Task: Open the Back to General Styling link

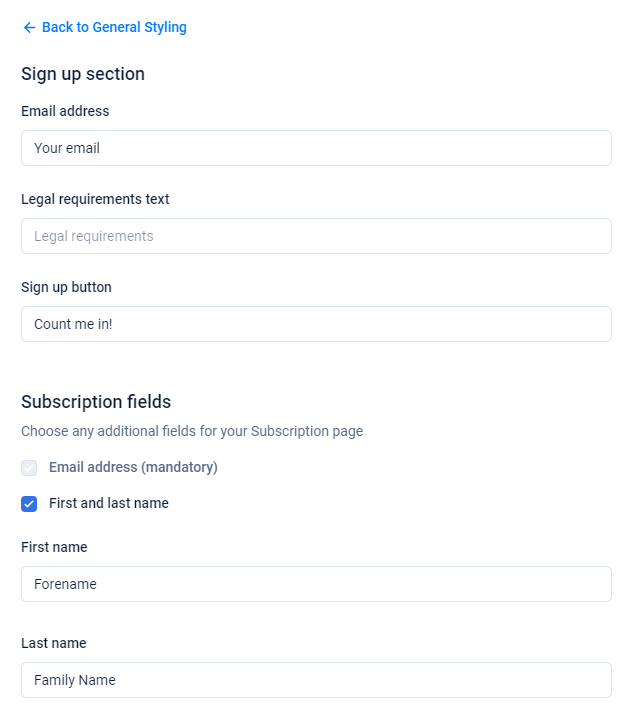Action: (114, 28)
